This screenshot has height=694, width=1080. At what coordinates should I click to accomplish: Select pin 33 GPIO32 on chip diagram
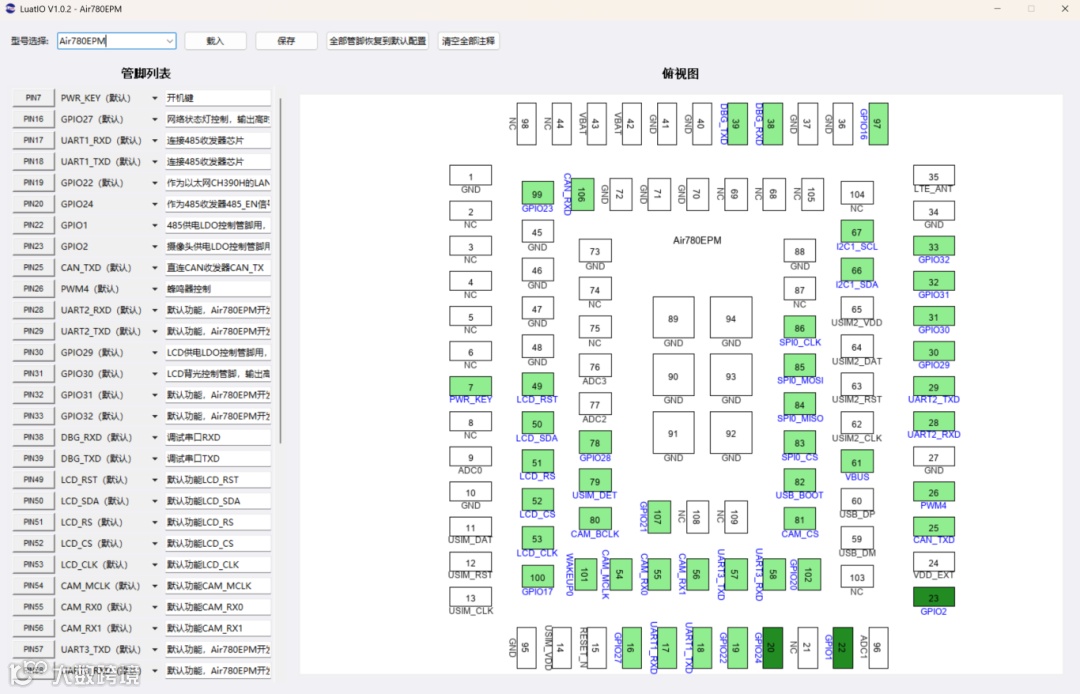click(x=933, y=246)
